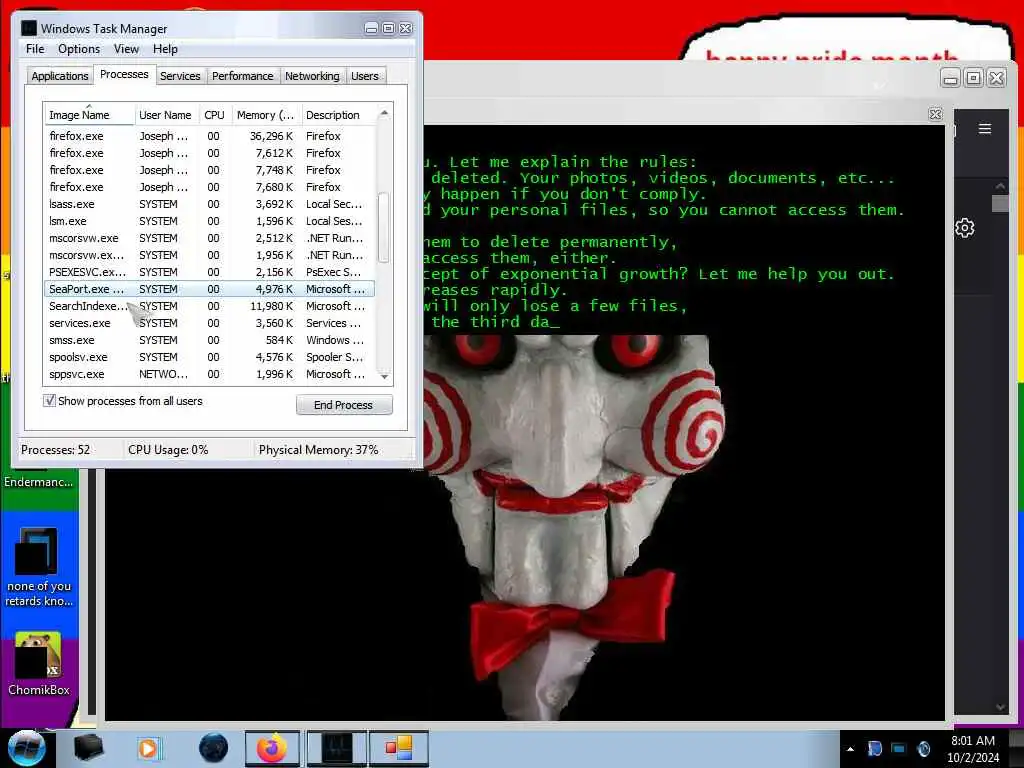Switch to the Performance tab
1024x768 pixels.
click(242, 76)
